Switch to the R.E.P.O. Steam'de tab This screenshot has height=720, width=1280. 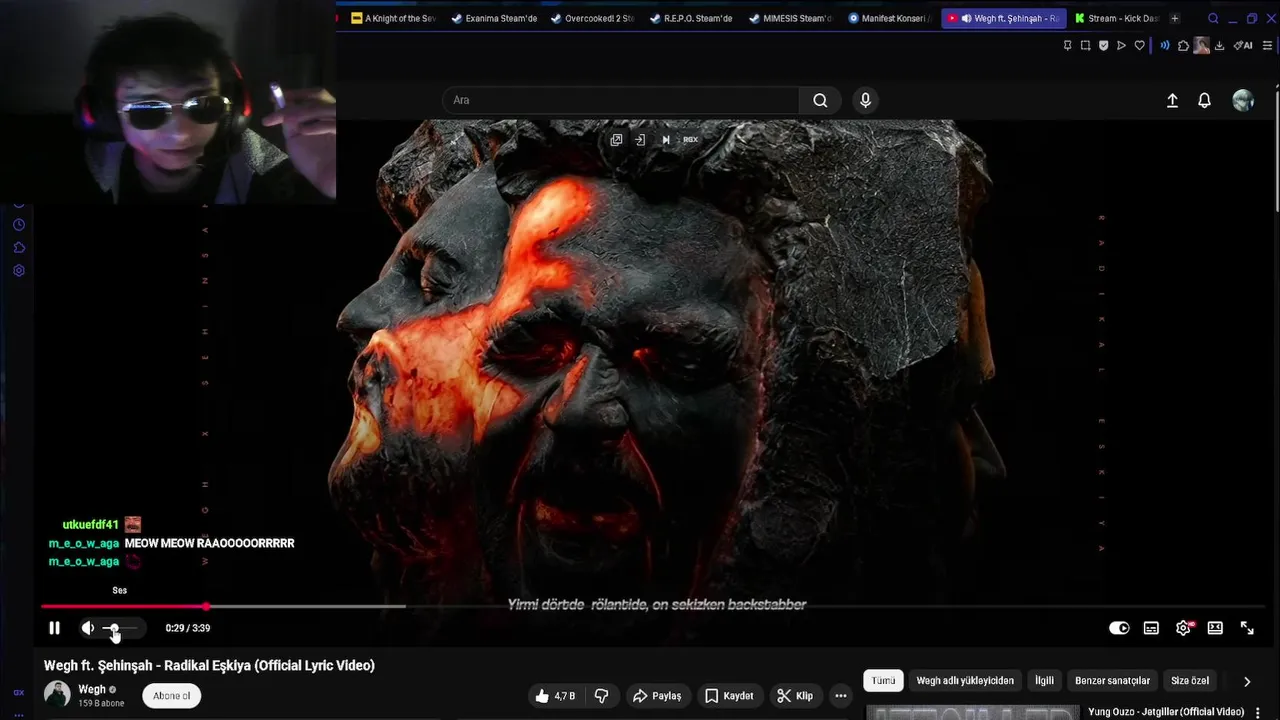pyautogui.click(x=691, y=18)
